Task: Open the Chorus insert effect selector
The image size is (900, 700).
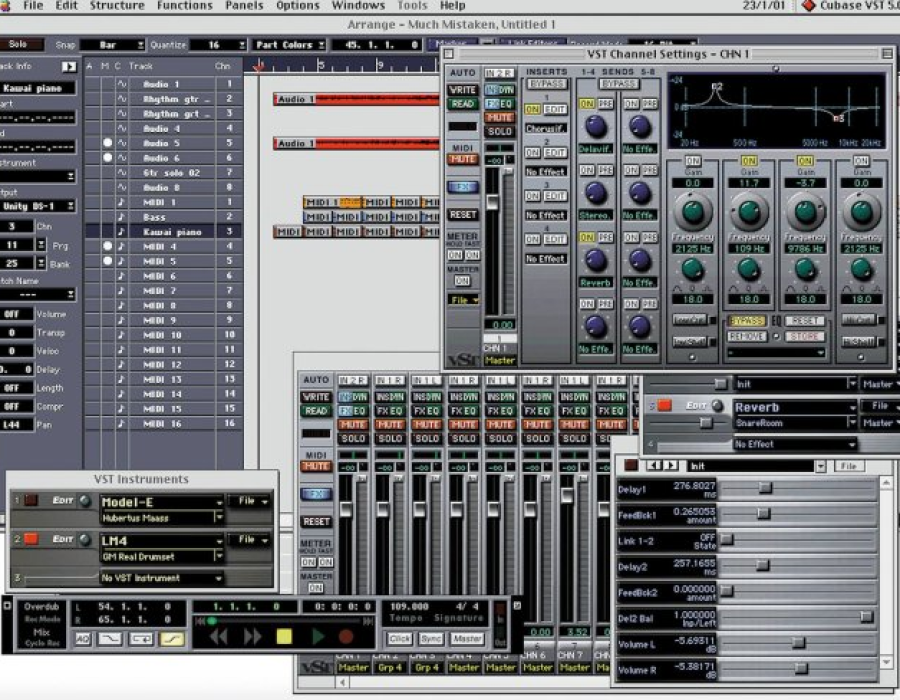Action: coord(546,129)
